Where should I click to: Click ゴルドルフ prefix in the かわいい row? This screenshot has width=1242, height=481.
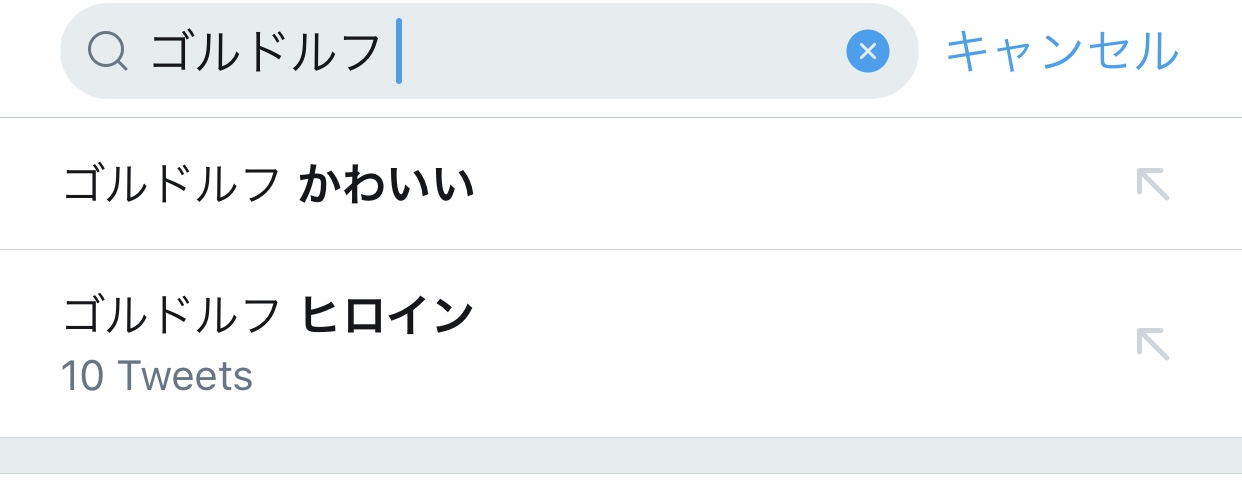[x=171, y=185]
